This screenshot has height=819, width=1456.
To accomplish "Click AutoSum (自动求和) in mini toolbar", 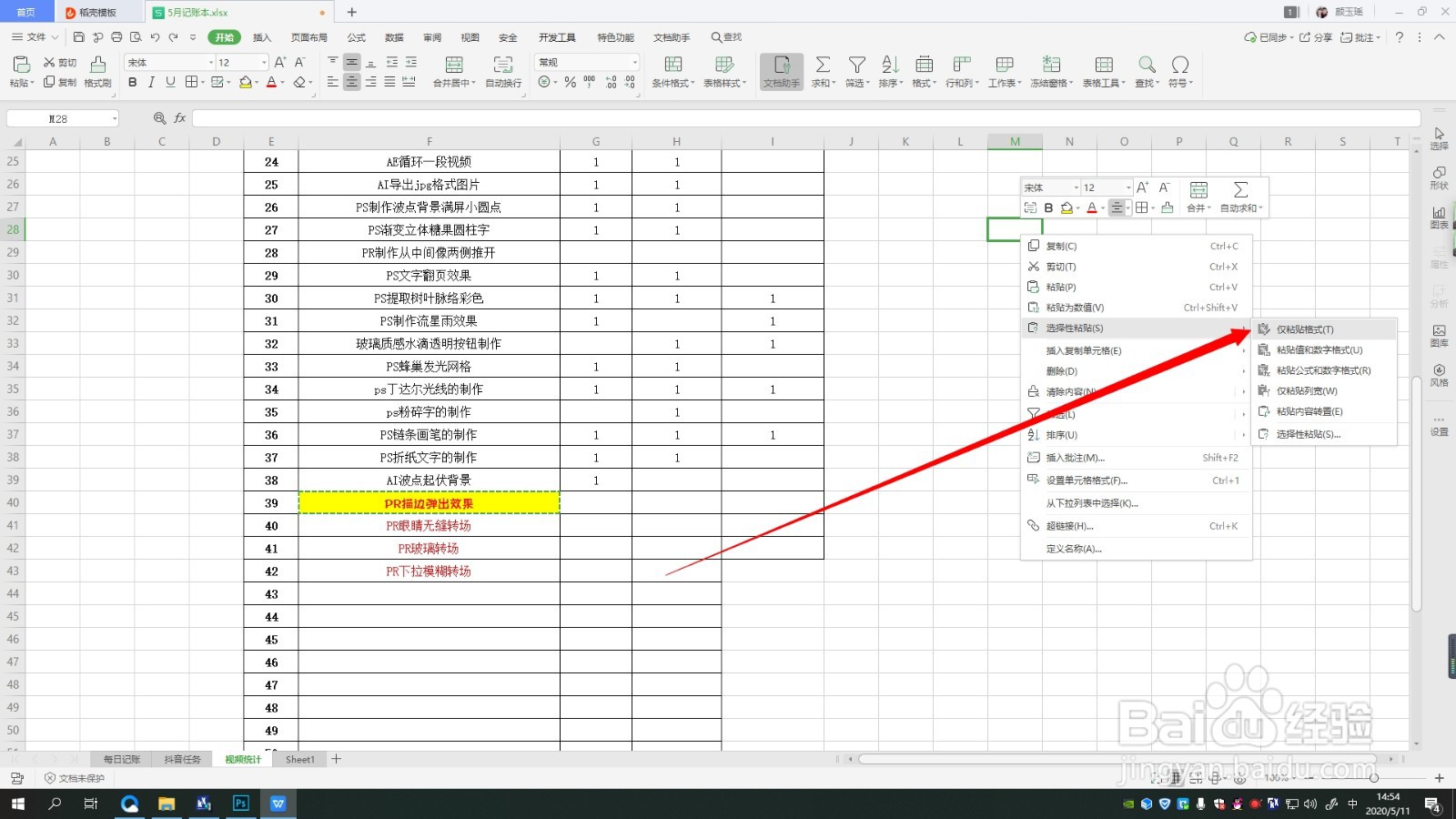I will 1240,197.
